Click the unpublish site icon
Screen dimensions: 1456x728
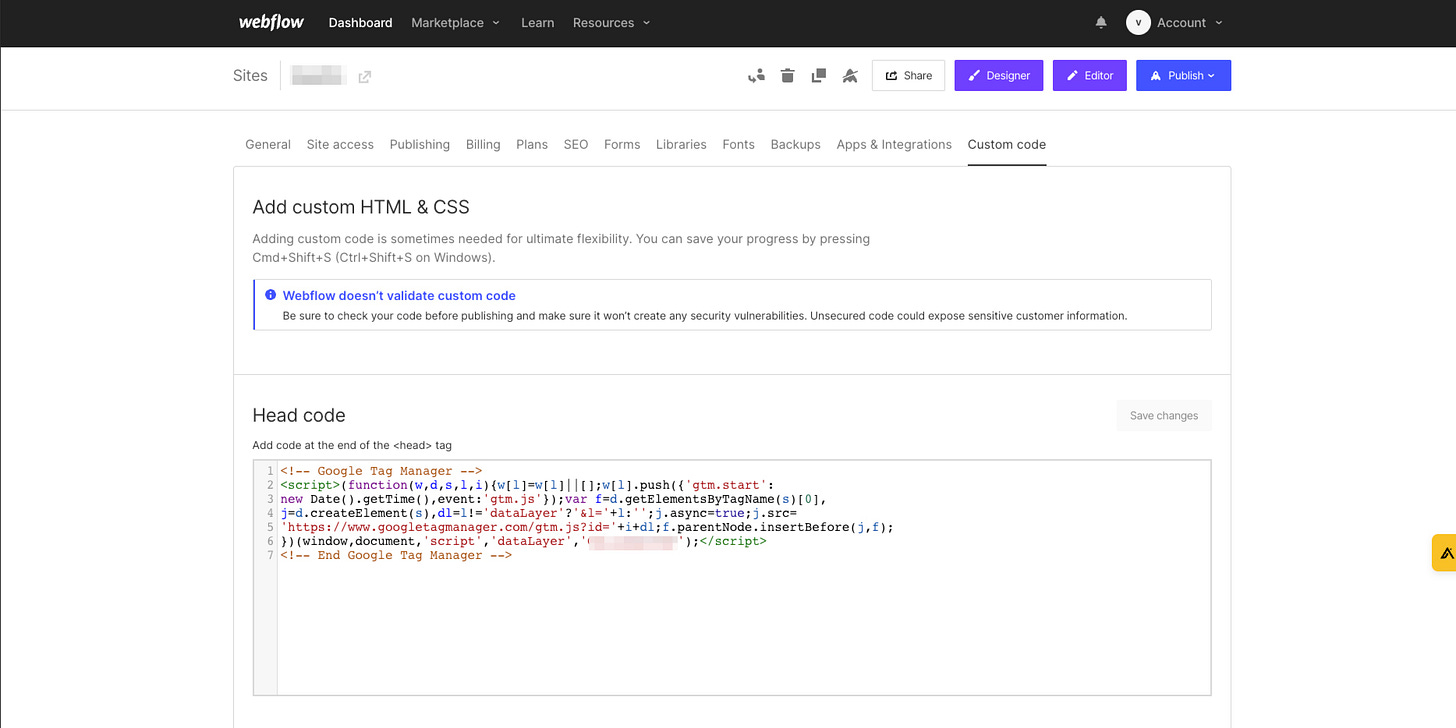(850, 75)
